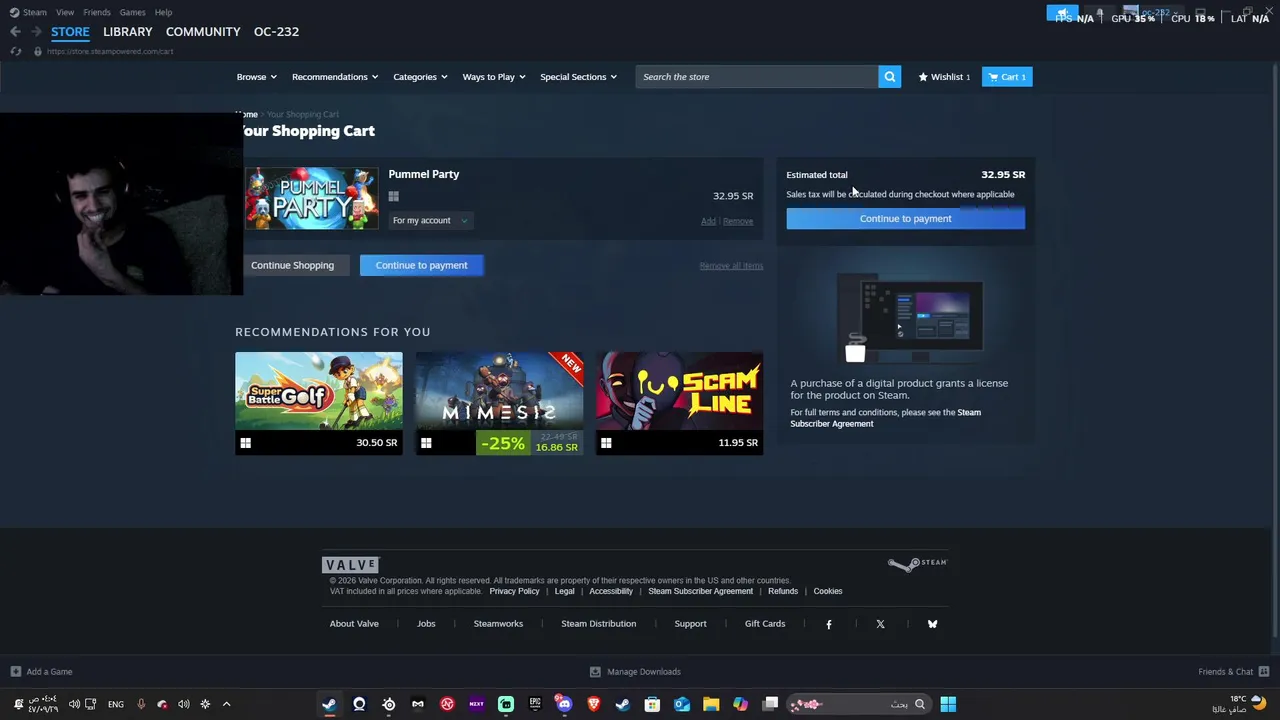
Task: Show hidden system tray icons chevron
Action: click(x=226, y=704)
